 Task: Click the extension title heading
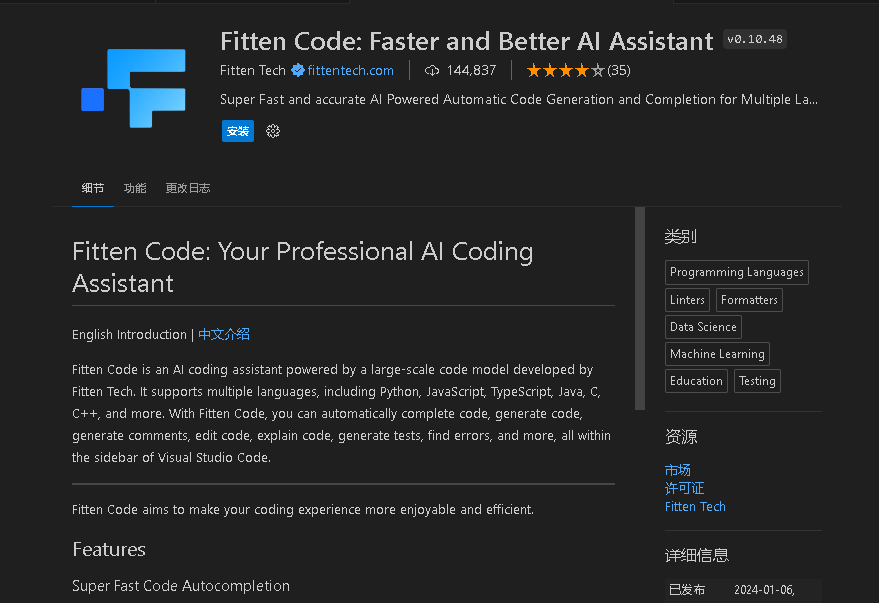tap(466, 41)
